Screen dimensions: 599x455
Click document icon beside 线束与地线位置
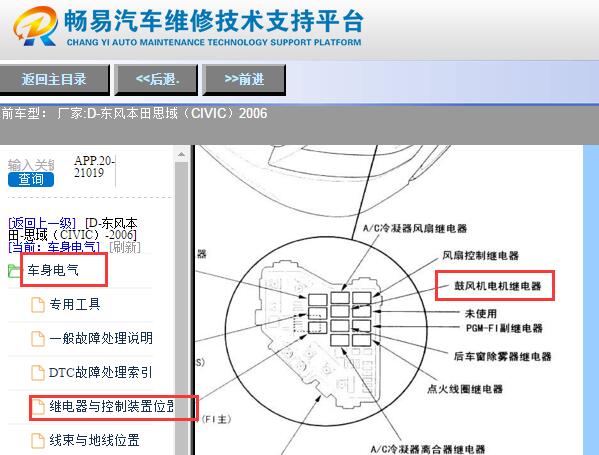click(x=37, y=440)
